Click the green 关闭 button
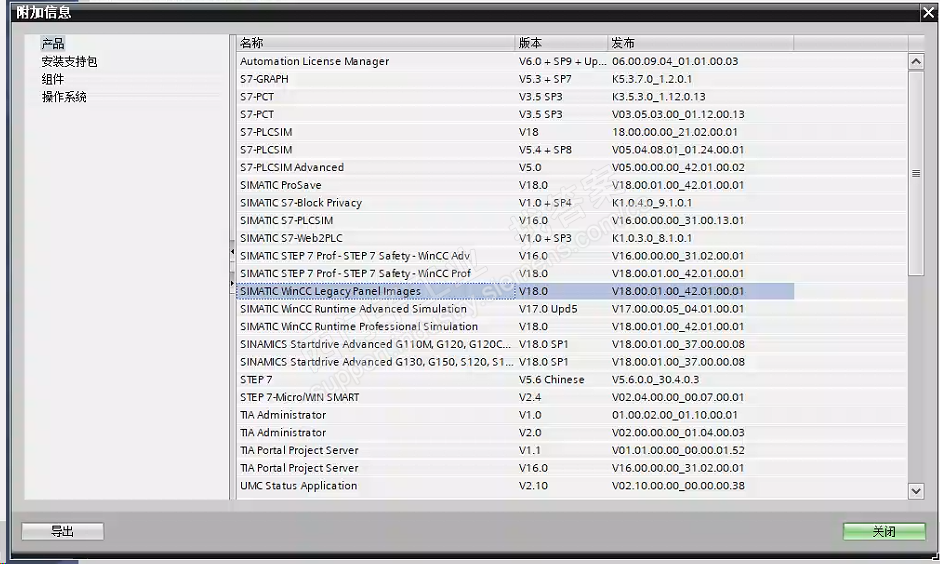 884,531
